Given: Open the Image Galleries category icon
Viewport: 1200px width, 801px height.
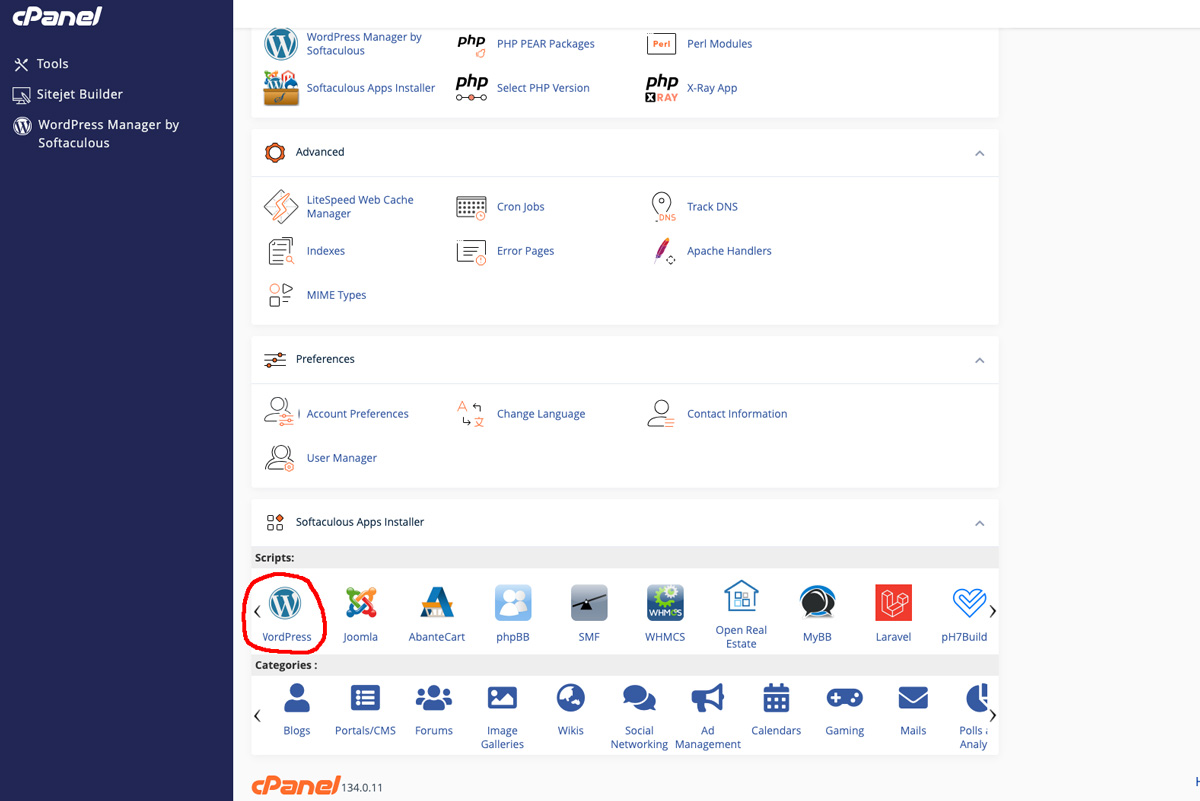Looking at the screenshot, I should click(502, 697).
